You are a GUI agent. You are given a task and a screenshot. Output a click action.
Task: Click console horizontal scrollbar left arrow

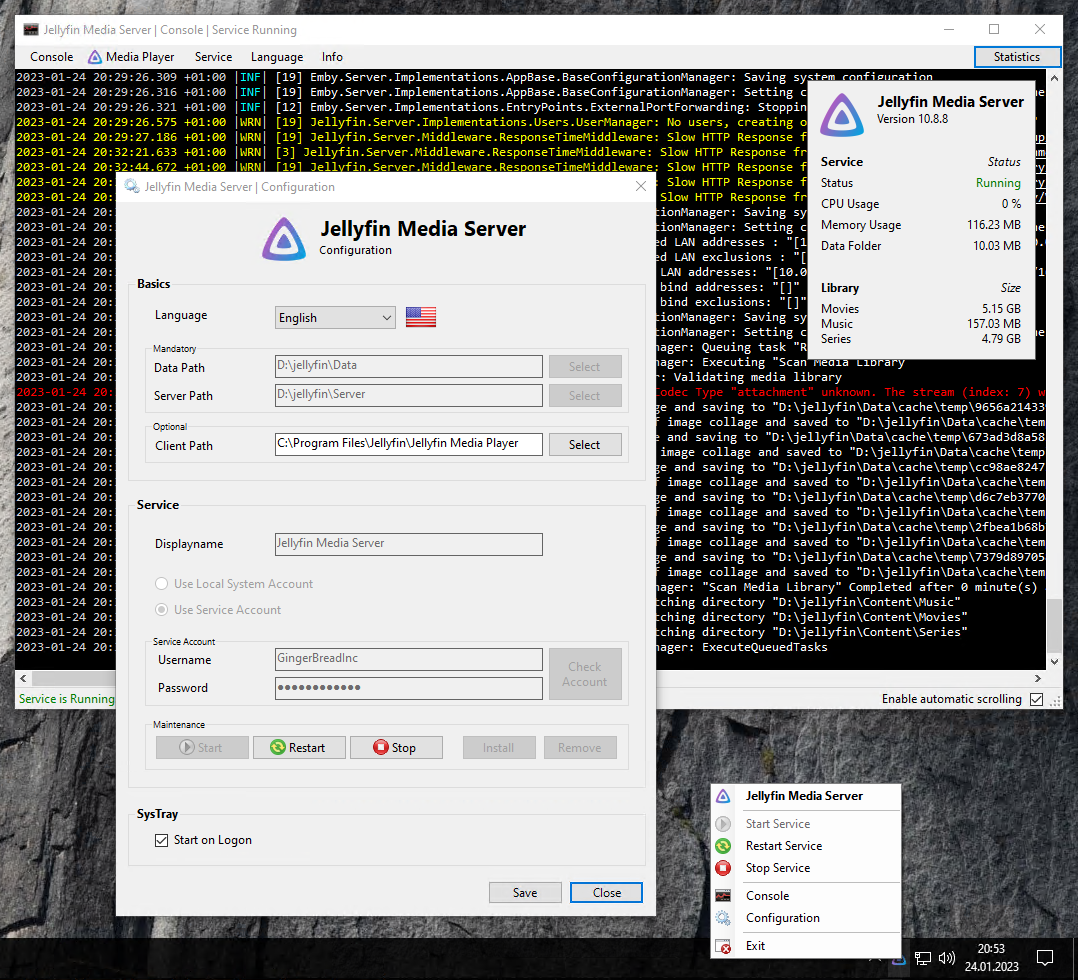[23, 678]
